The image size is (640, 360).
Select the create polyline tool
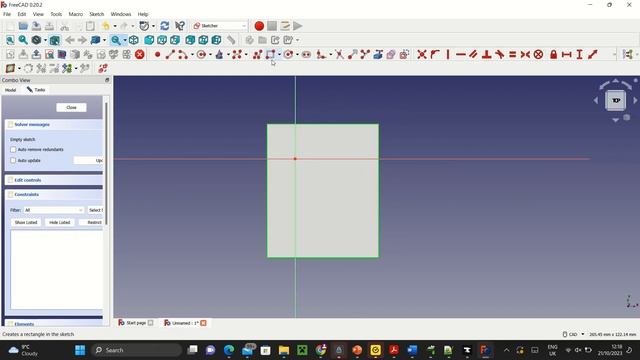pos(257,54)
